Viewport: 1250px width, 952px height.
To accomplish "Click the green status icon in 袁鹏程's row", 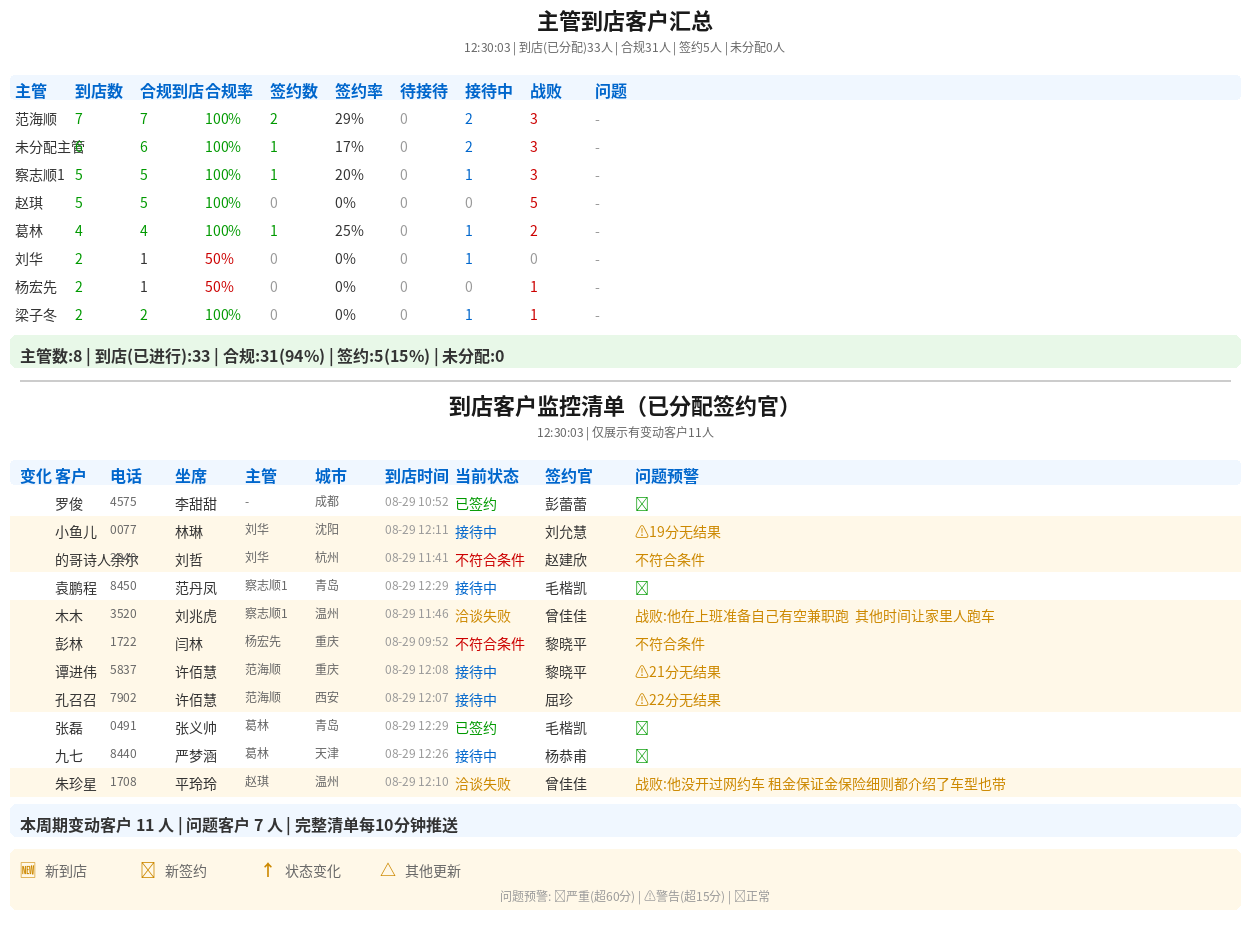I will click(642, 588).
